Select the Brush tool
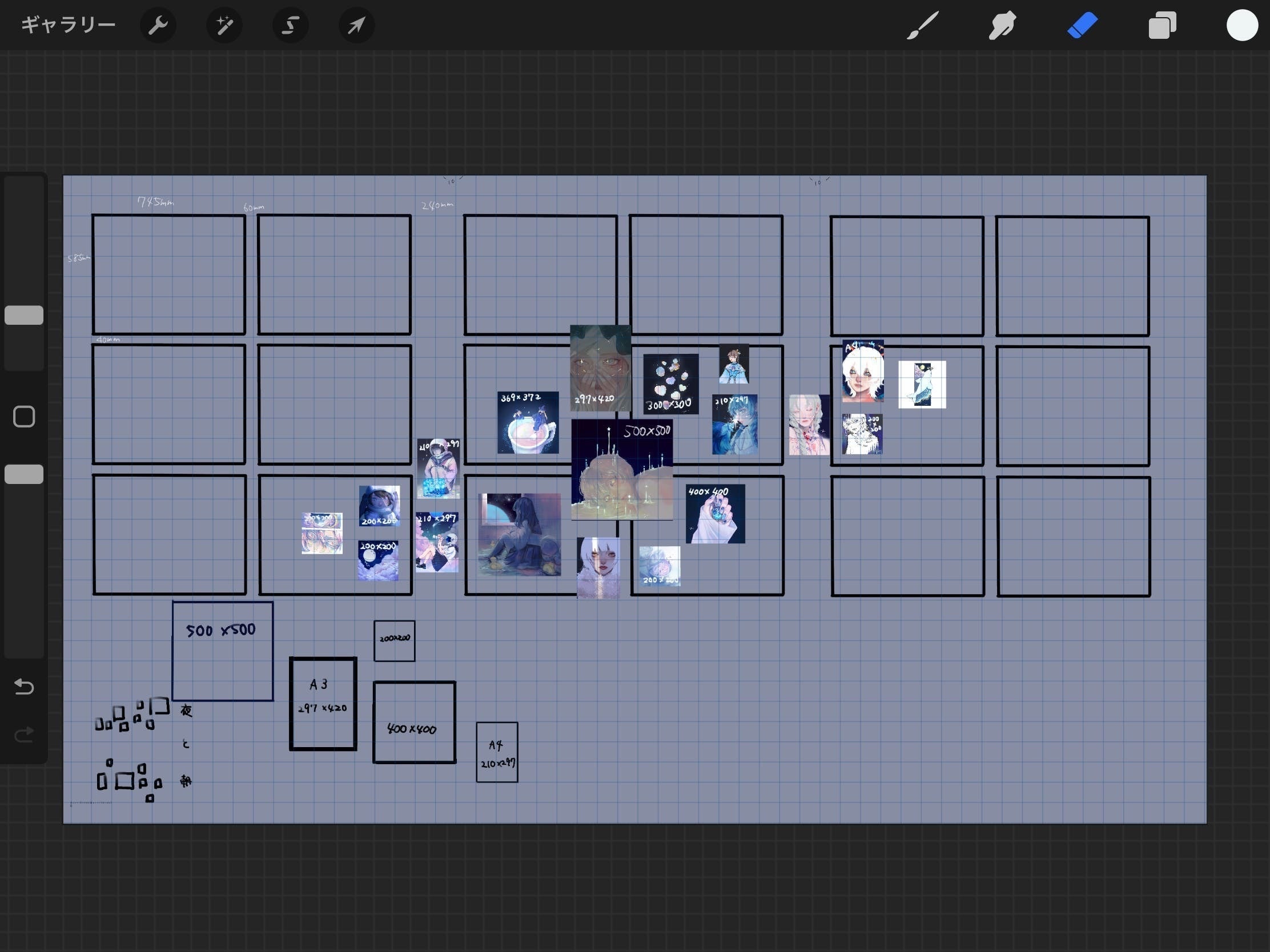 [923, 25]
